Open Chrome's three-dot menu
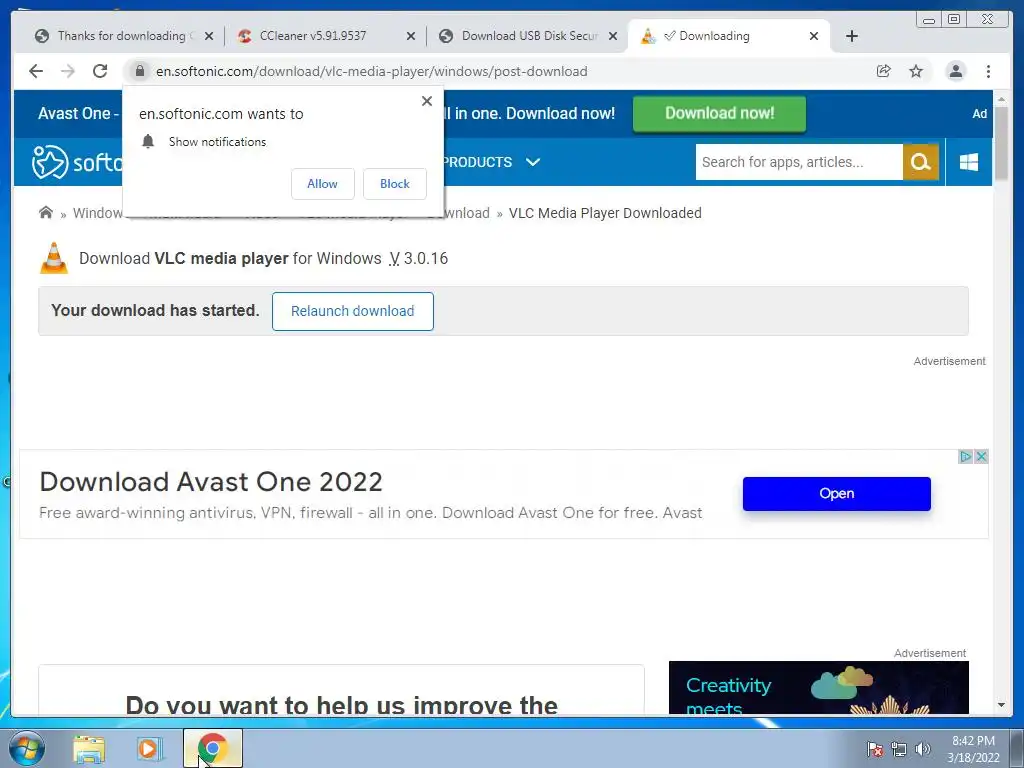Viewport: 1024px width, 768px height. (988, 71)
